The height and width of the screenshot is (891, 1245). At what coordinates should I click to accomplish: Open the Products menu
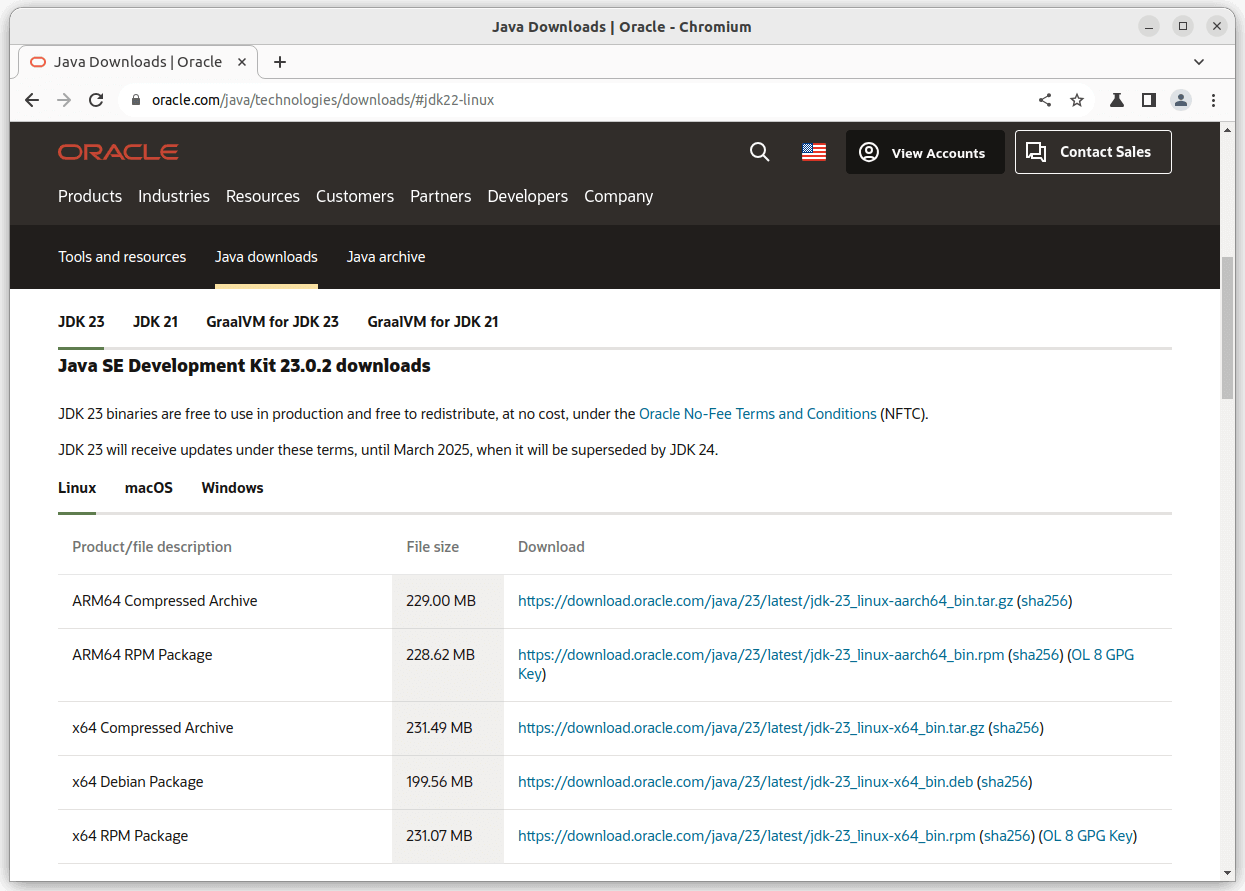(x=90, y=196)
